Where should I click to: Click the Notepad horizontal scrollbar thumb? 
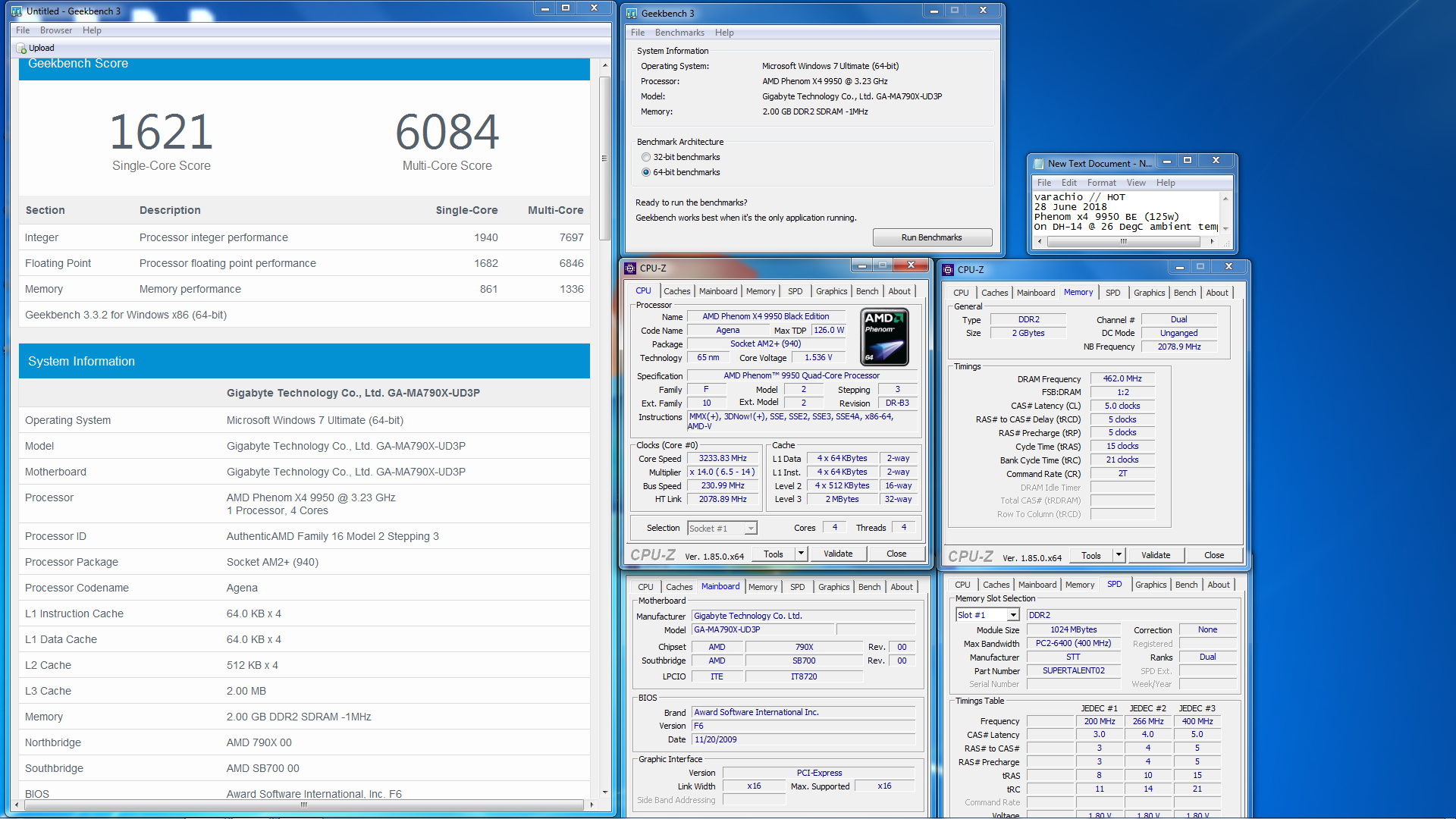coord(1124,242)
